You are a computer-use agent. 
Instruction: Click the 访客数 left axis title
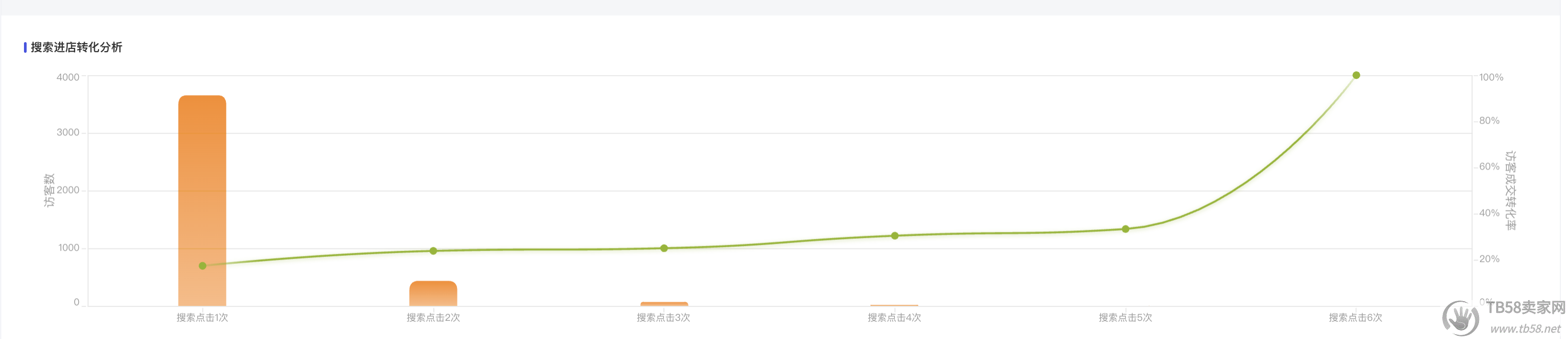[50, 190]
